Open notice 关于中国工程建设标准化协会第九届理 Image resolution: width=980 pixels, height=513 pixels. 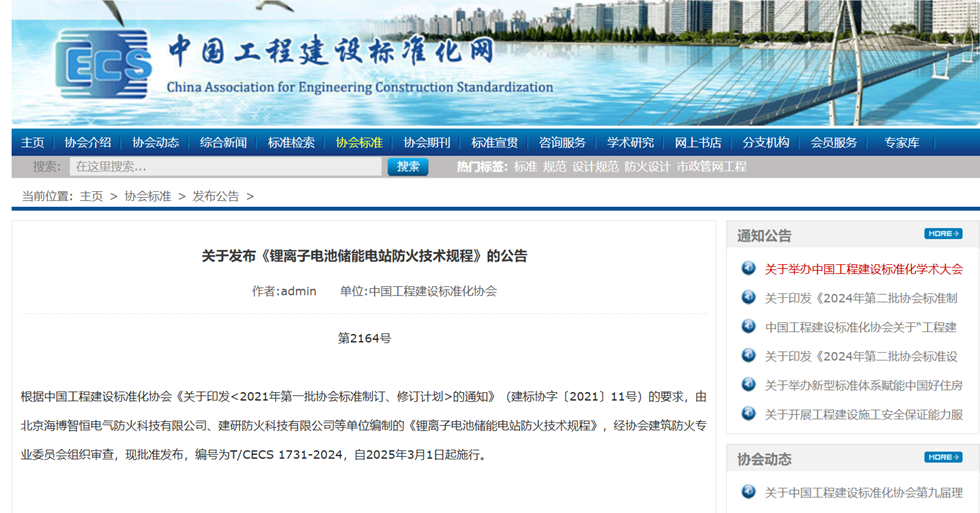863,492
